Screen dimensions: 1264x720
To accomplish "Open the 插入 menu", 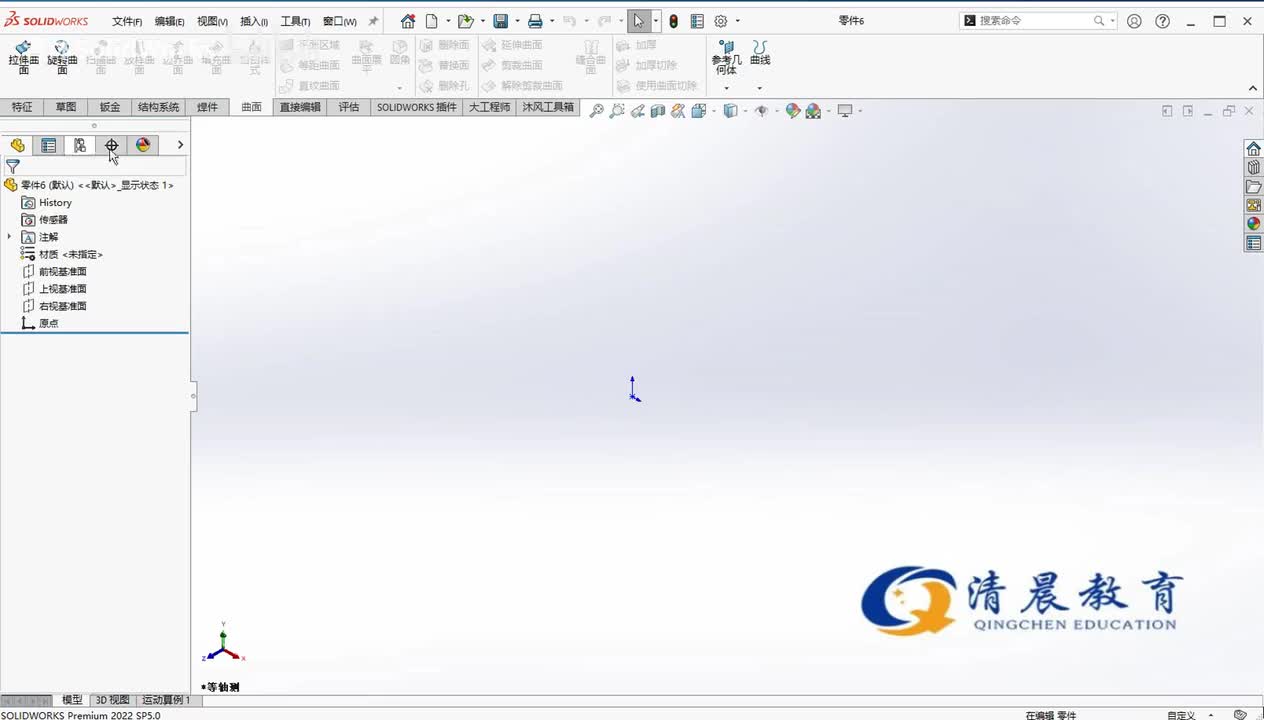I will (x=254, y=21).
